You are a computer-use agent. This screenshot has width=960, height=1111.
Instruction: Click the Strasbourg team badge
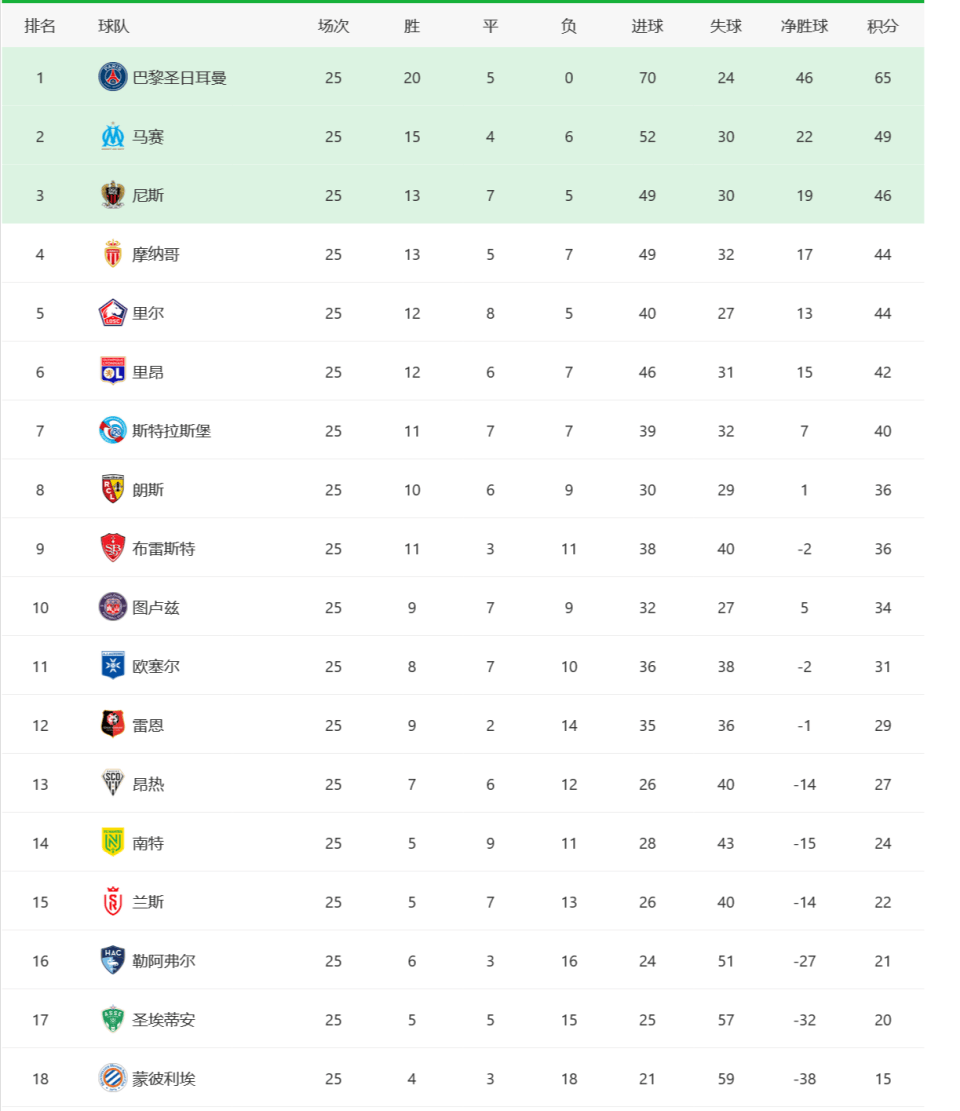(113, 431)
